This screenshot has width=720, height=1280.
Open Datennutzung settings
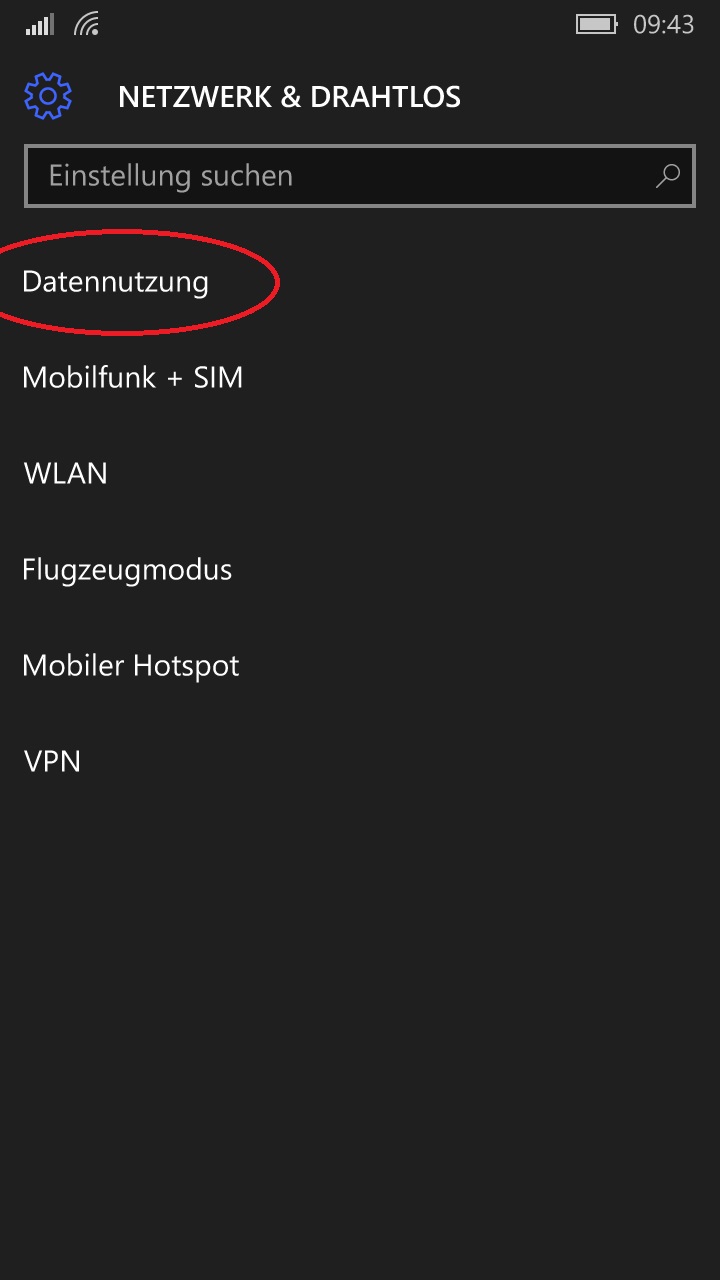coord(360,282)
